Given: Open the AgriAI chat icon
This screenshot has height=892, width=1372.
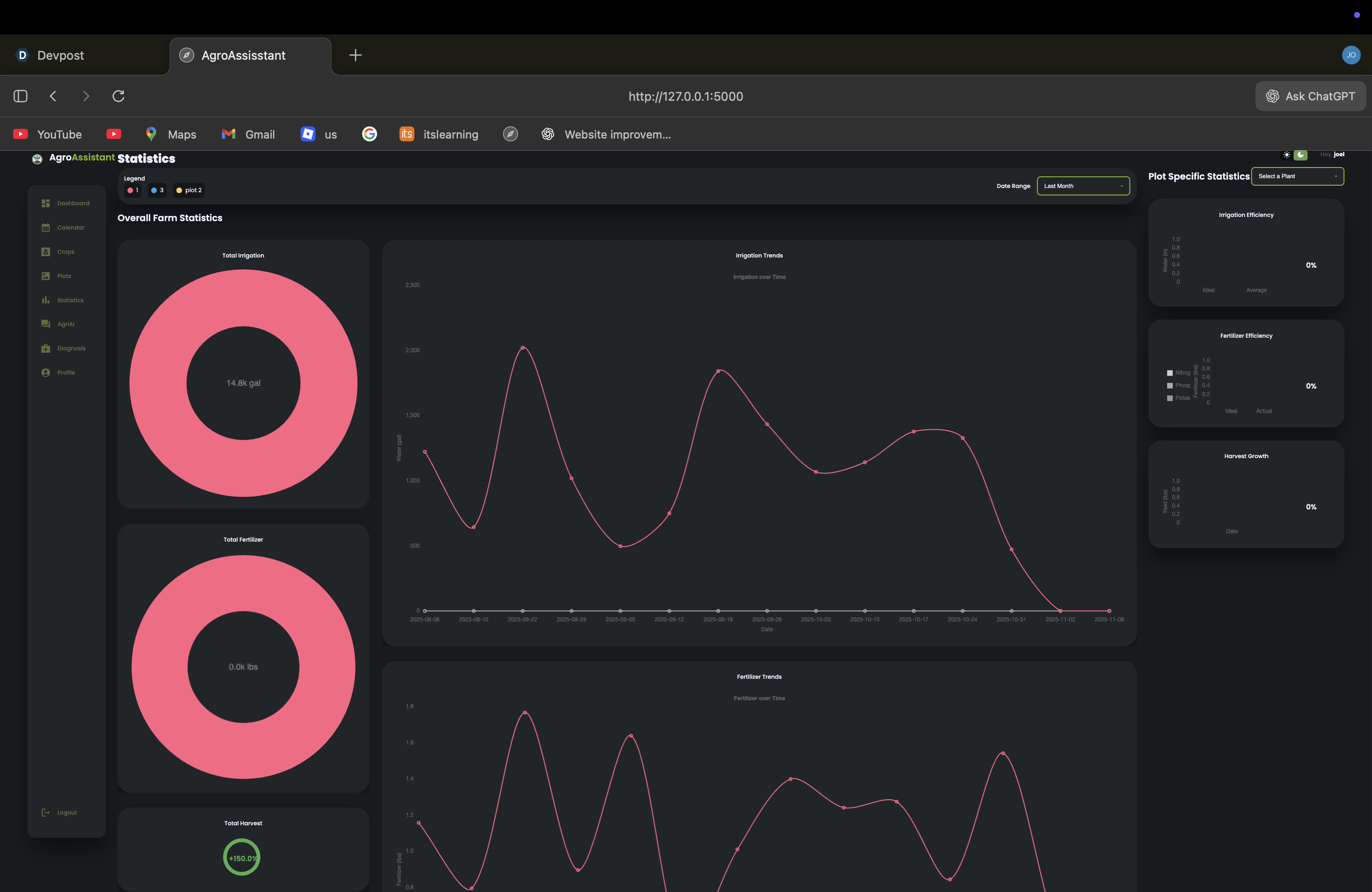Looking at the screenshot, I should coord(46,324).
